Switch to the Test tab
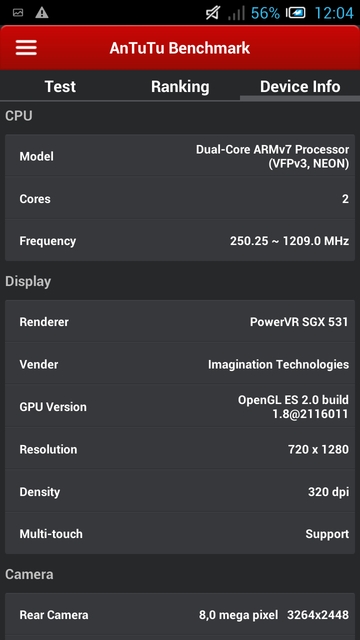 point(60,87)
